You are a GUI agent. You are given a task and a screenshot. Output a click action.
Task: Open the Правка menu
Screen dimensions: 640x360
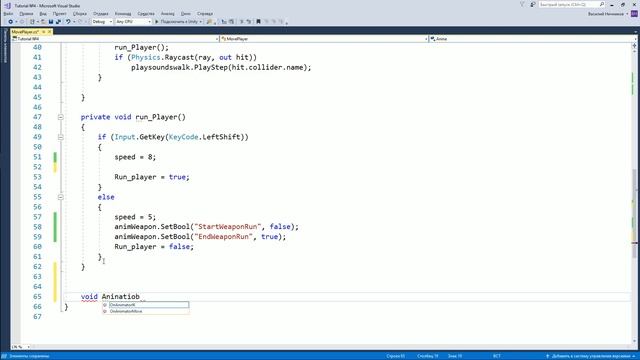(x=26, y=14)
